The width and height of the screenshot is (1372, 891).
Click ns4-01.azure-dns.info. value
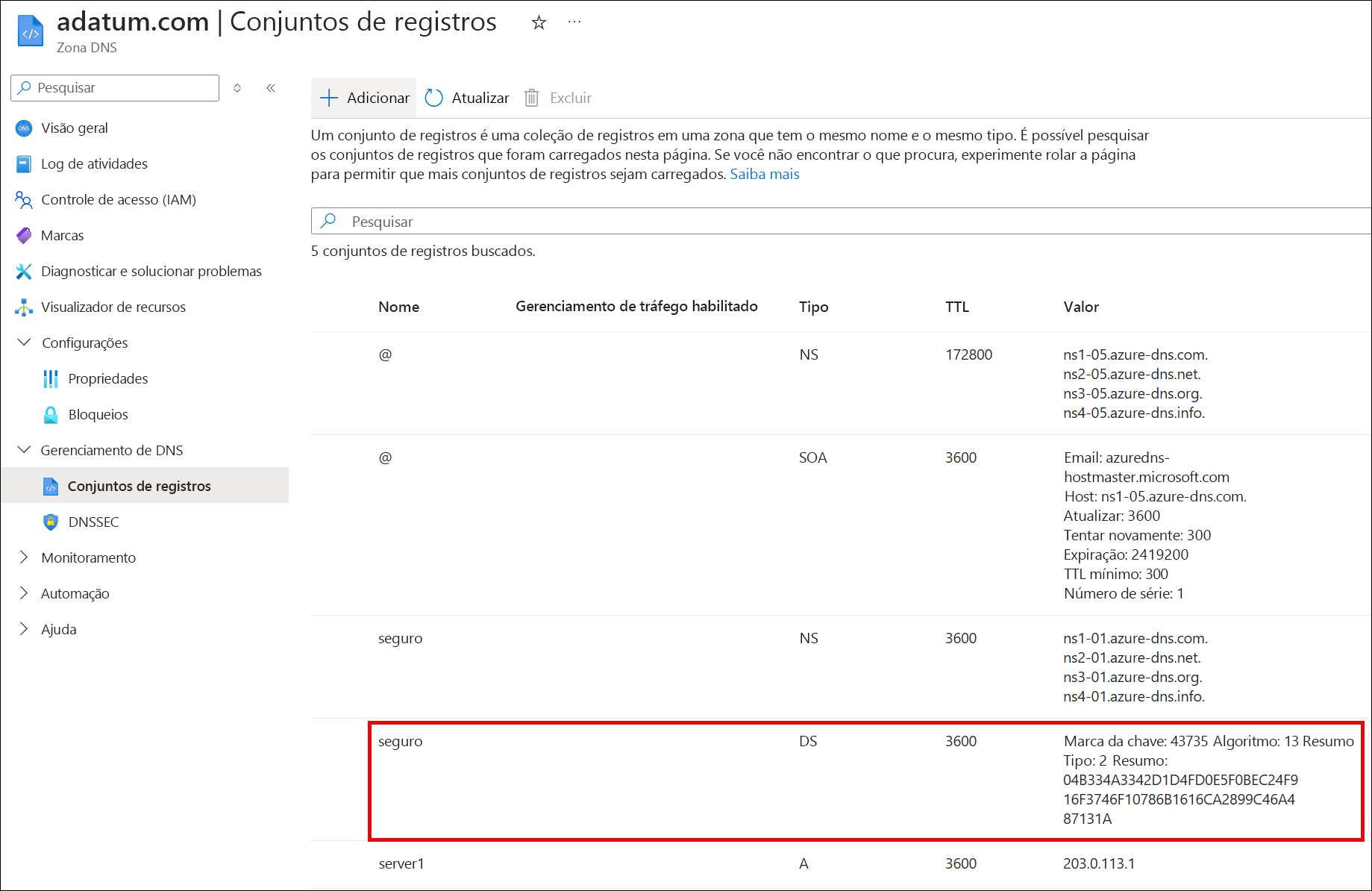point(1134,697)
